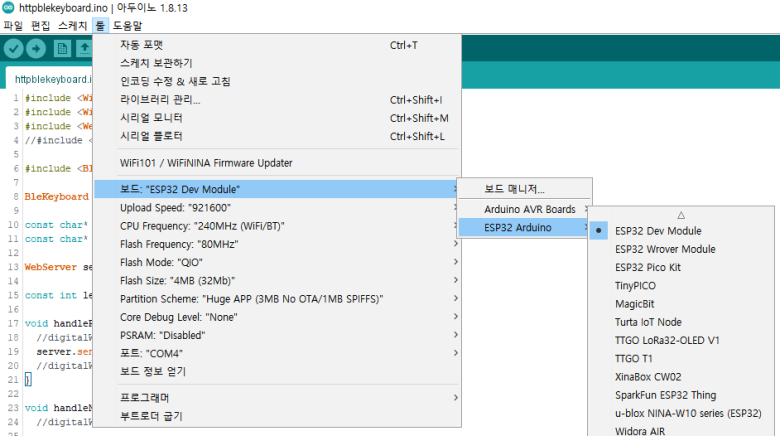This screenshot has height=436, width=780.
Task: Choose 자동 포맷 menu entry
Action: click(x=277, y=45)
